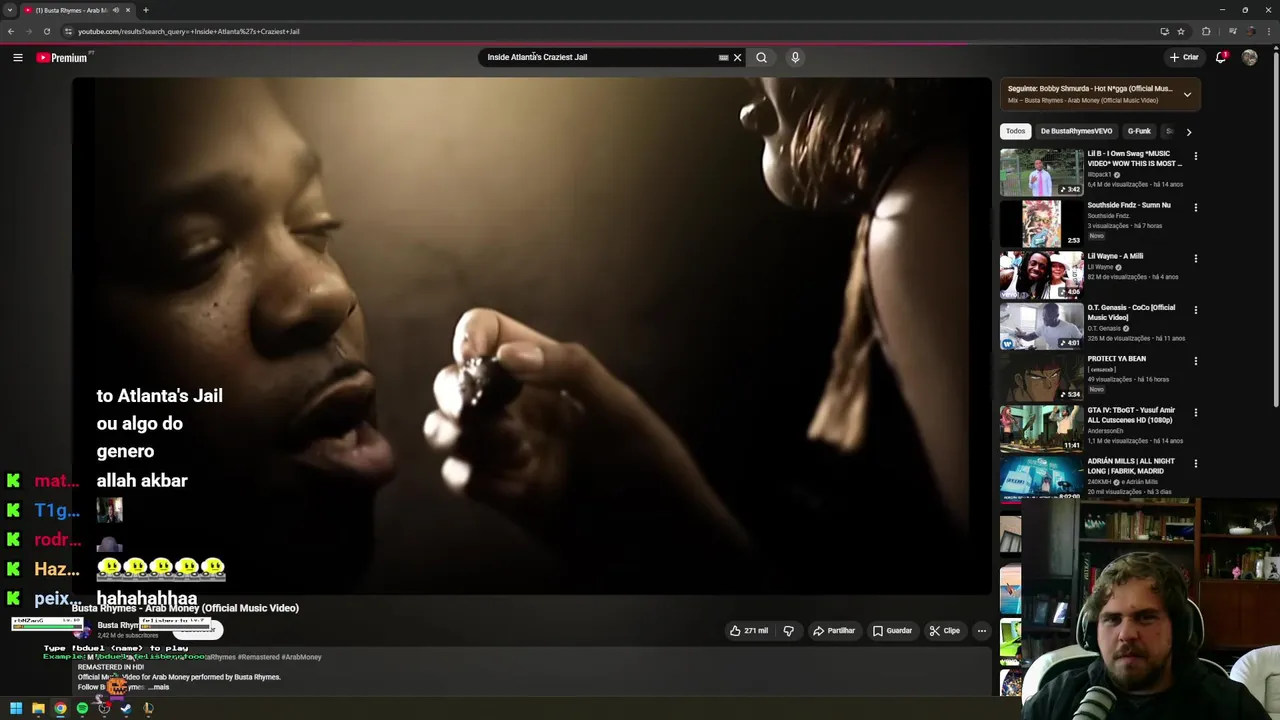Clear the search box with X

tap(738, 57)
